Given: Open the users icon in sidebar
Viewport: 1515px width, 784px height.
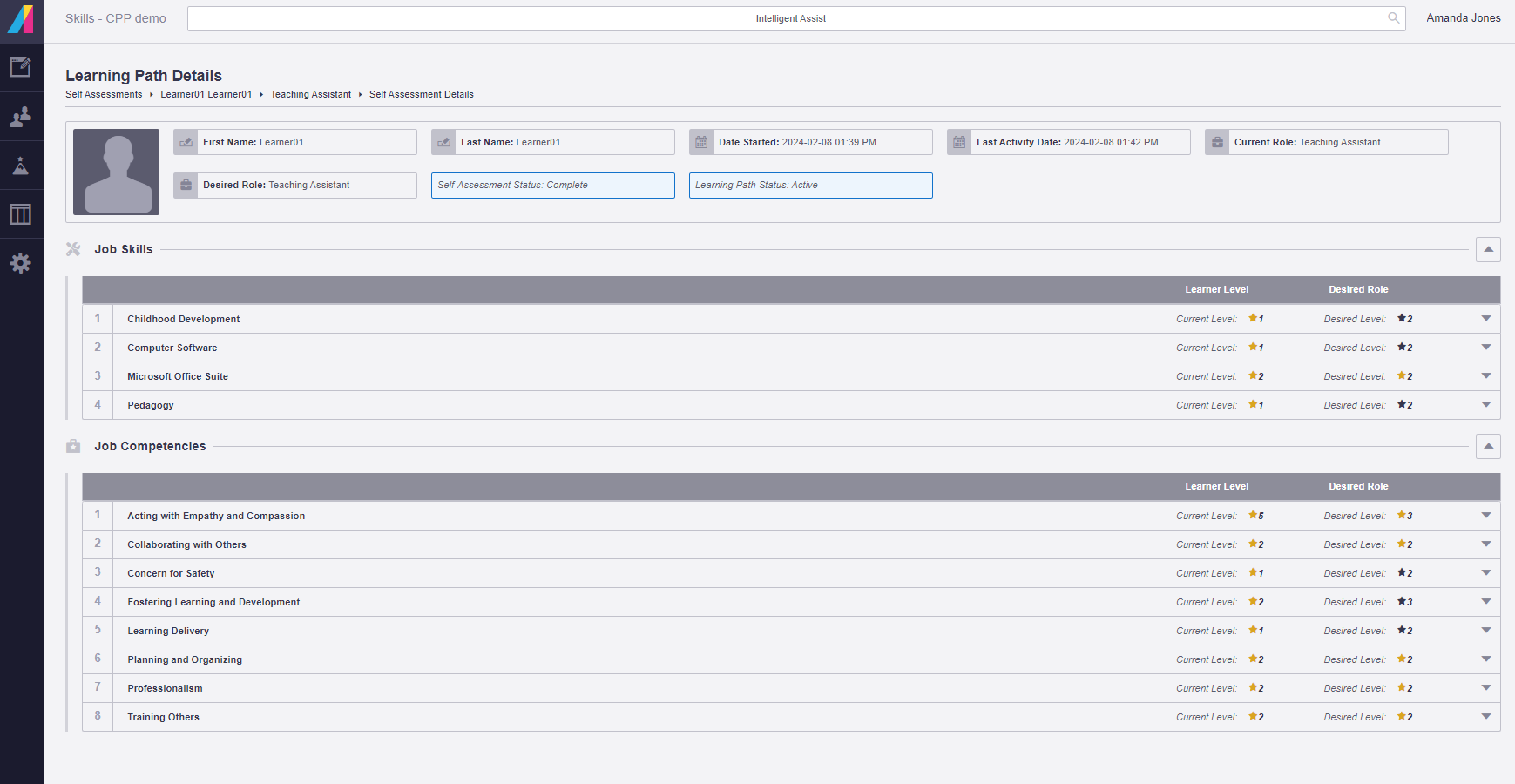Looking at the screenshot, I should tap(21, 117).
